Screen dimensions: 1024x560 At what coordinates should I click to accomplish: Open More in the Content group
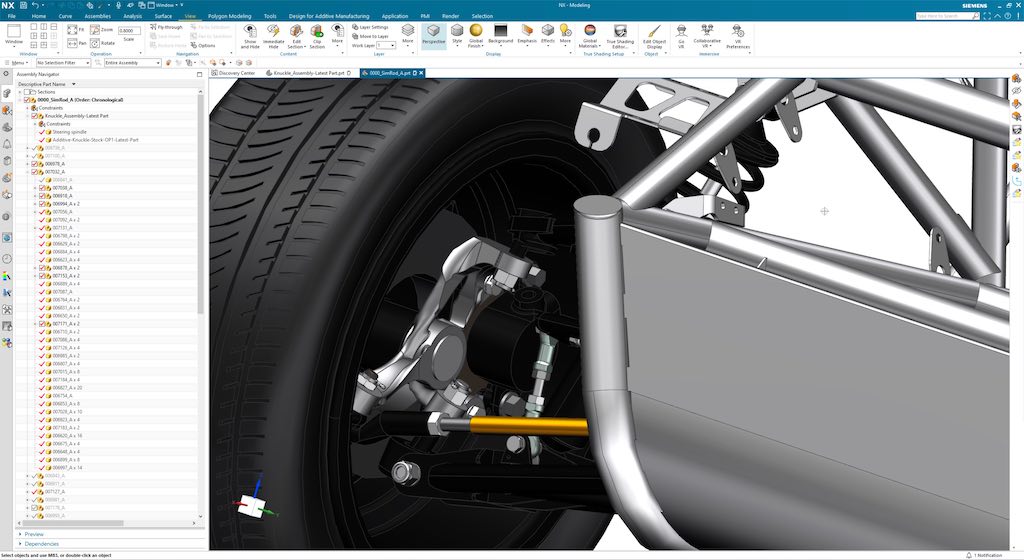(337, 34)
